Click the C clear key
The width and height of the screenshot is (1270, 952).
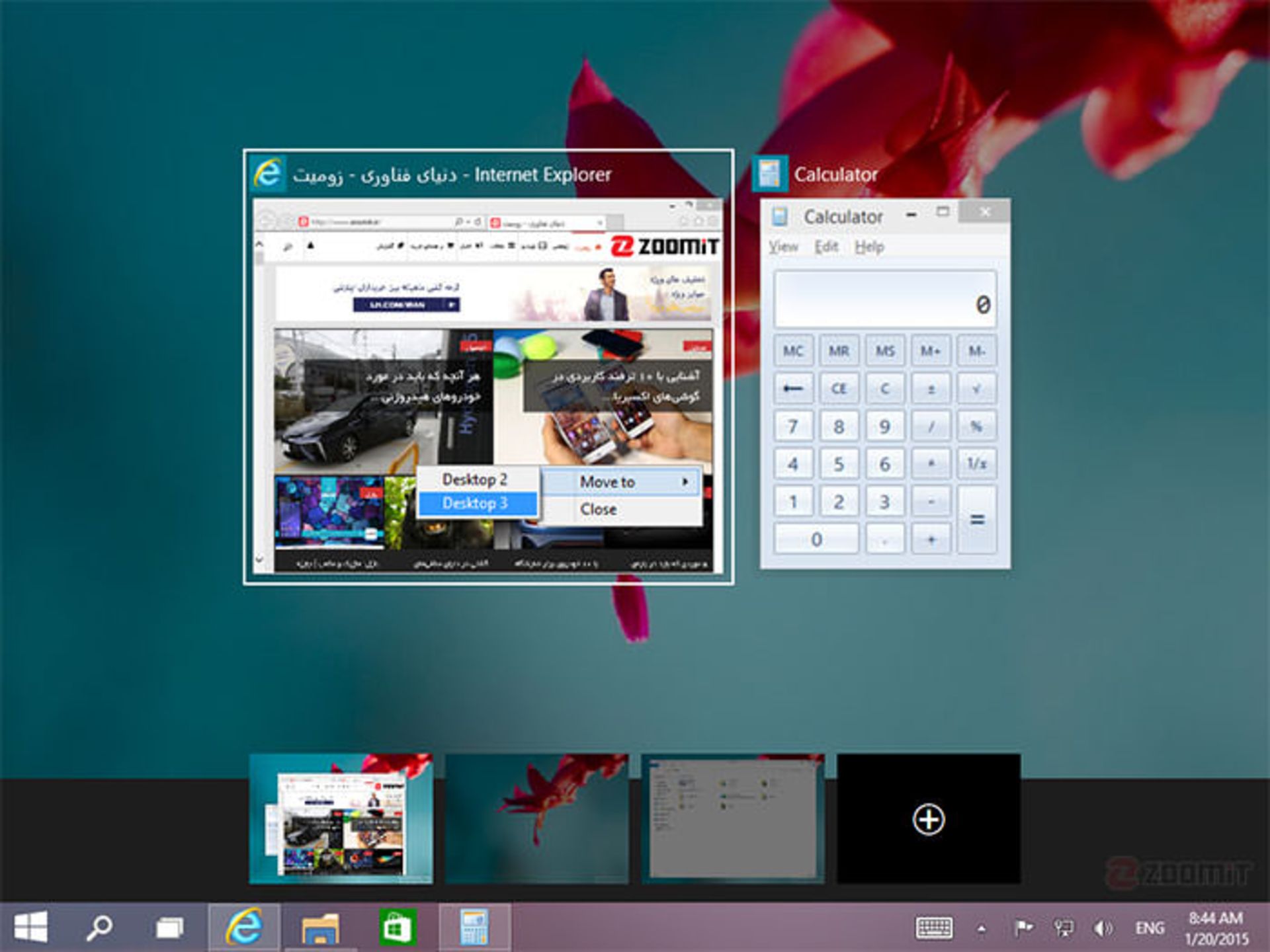[x=885, y=388]
